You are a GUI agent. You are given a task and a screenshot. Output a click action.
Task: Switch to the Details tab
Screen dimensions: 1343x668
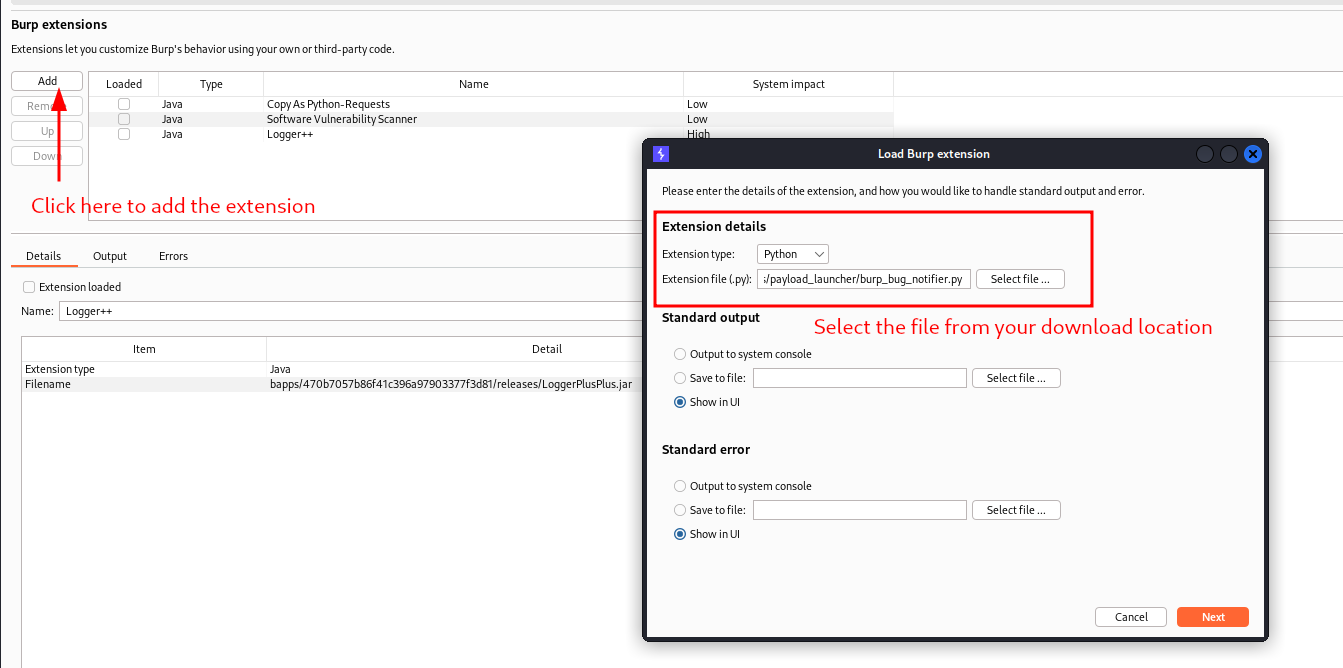(x=44, y=256)
